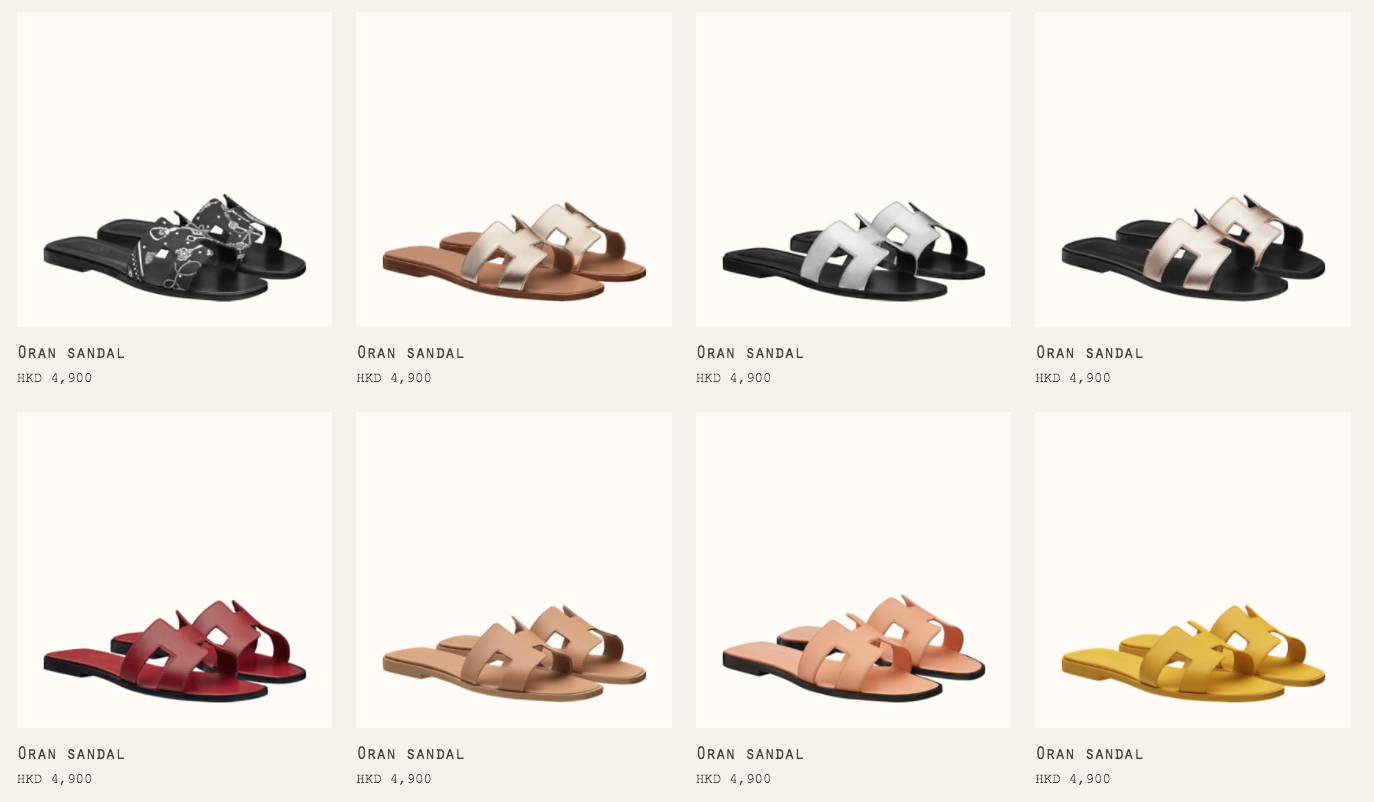This screenshot has height=802, width=1374.
Task: Click Oran sandal title under beige sandal
Action: (x=411, y=753)
